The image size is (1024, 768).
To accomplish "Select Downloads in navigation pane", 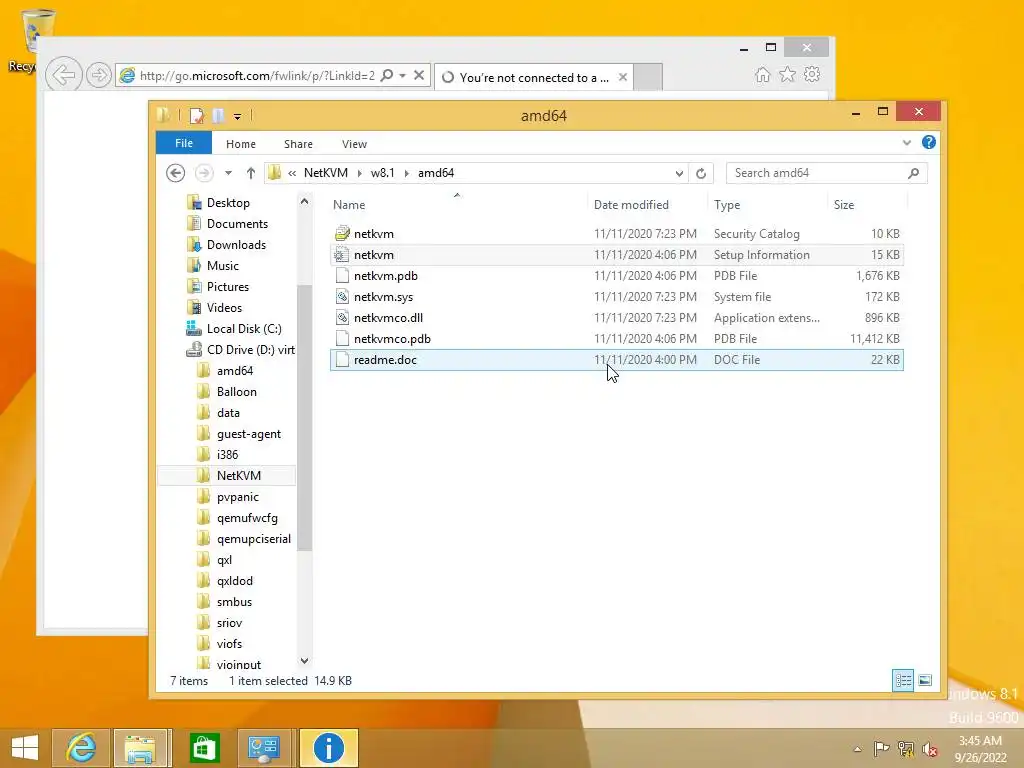I will click(236, 245).
